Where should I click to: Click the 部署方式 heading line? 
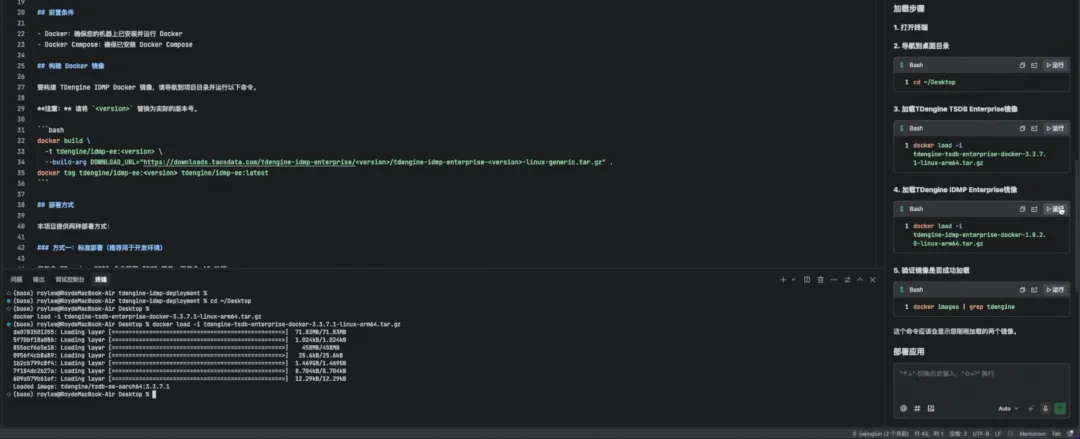coord(56,205)
